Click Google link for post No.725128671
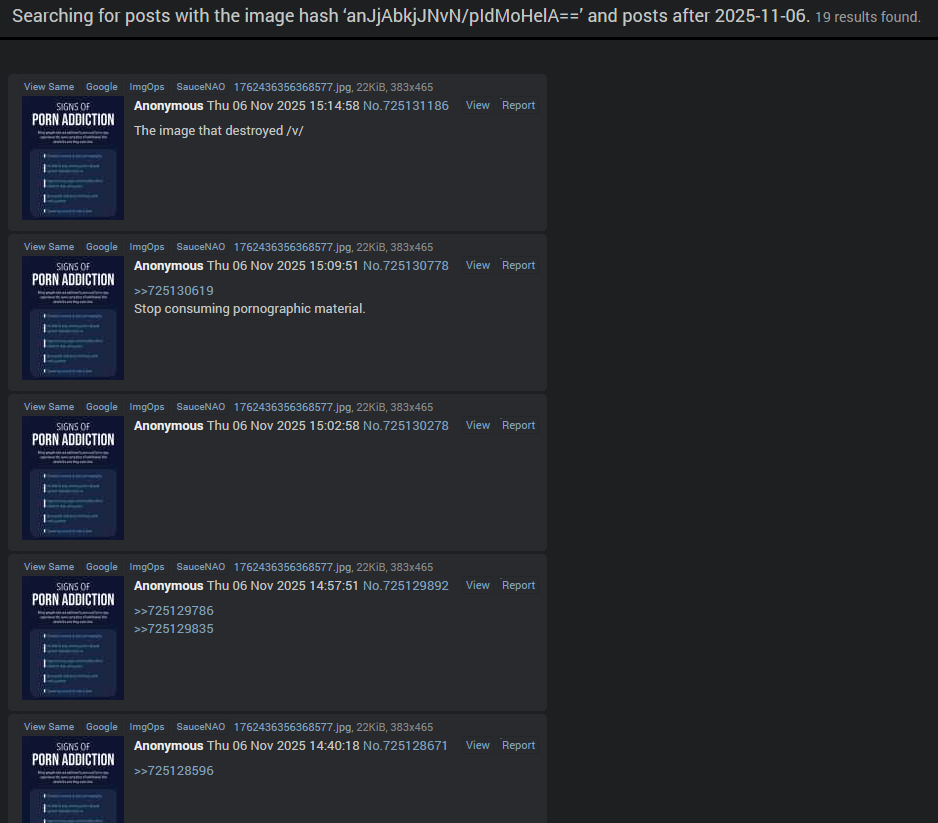This screenshot has height=823, width=938. (x=102, y=727)
